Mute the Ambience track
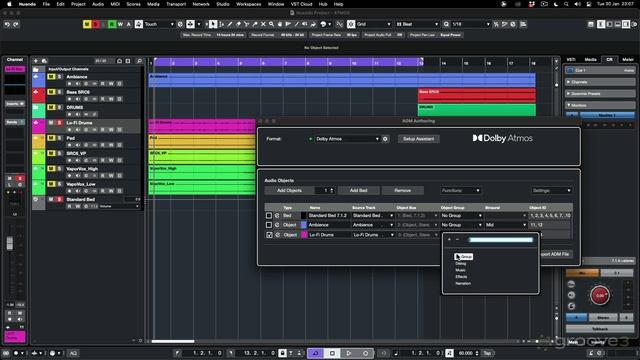The width and height of the screenshot is (640, 360). [x=51, y=77]
